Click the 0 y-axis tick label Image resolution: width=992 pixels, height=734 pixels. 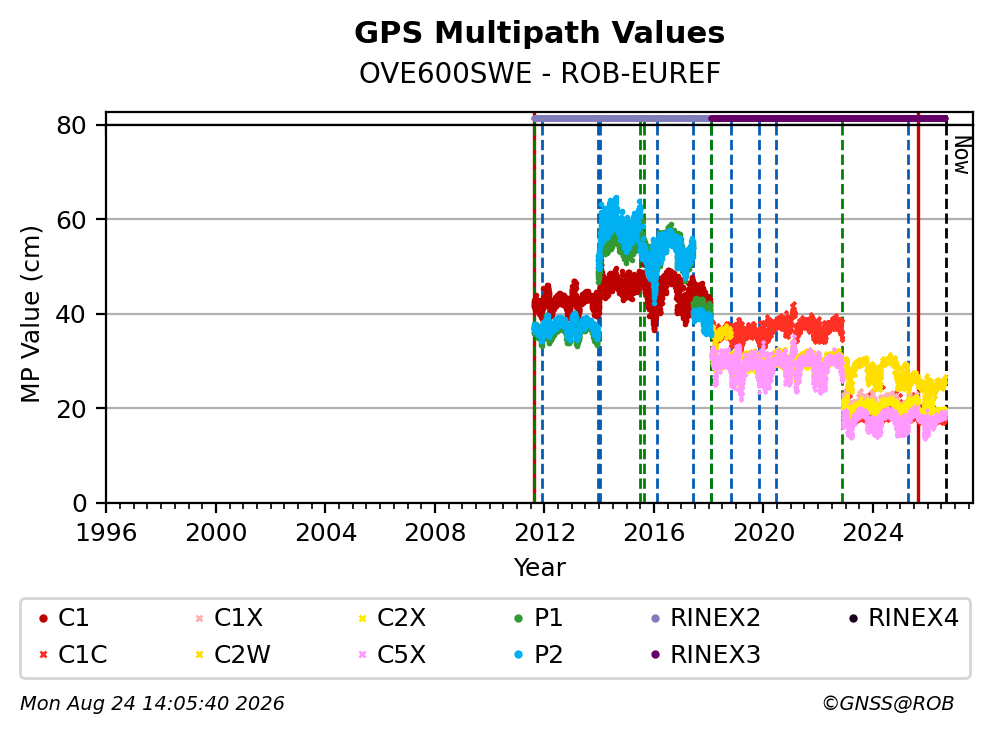(79, 504)
